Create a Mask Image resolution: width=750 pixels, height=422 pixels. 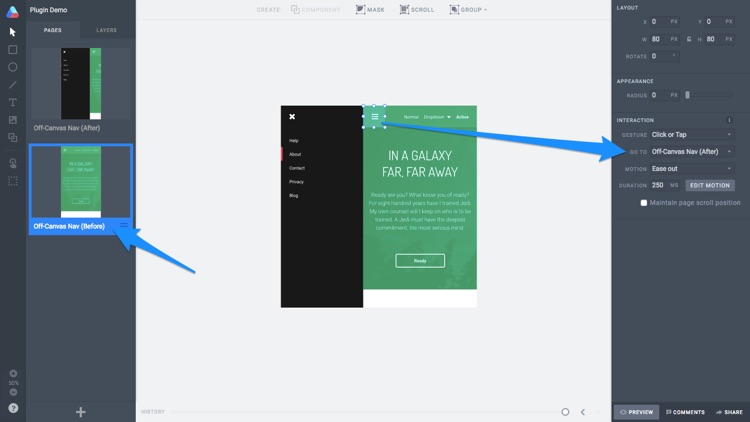tap(370, 10)
